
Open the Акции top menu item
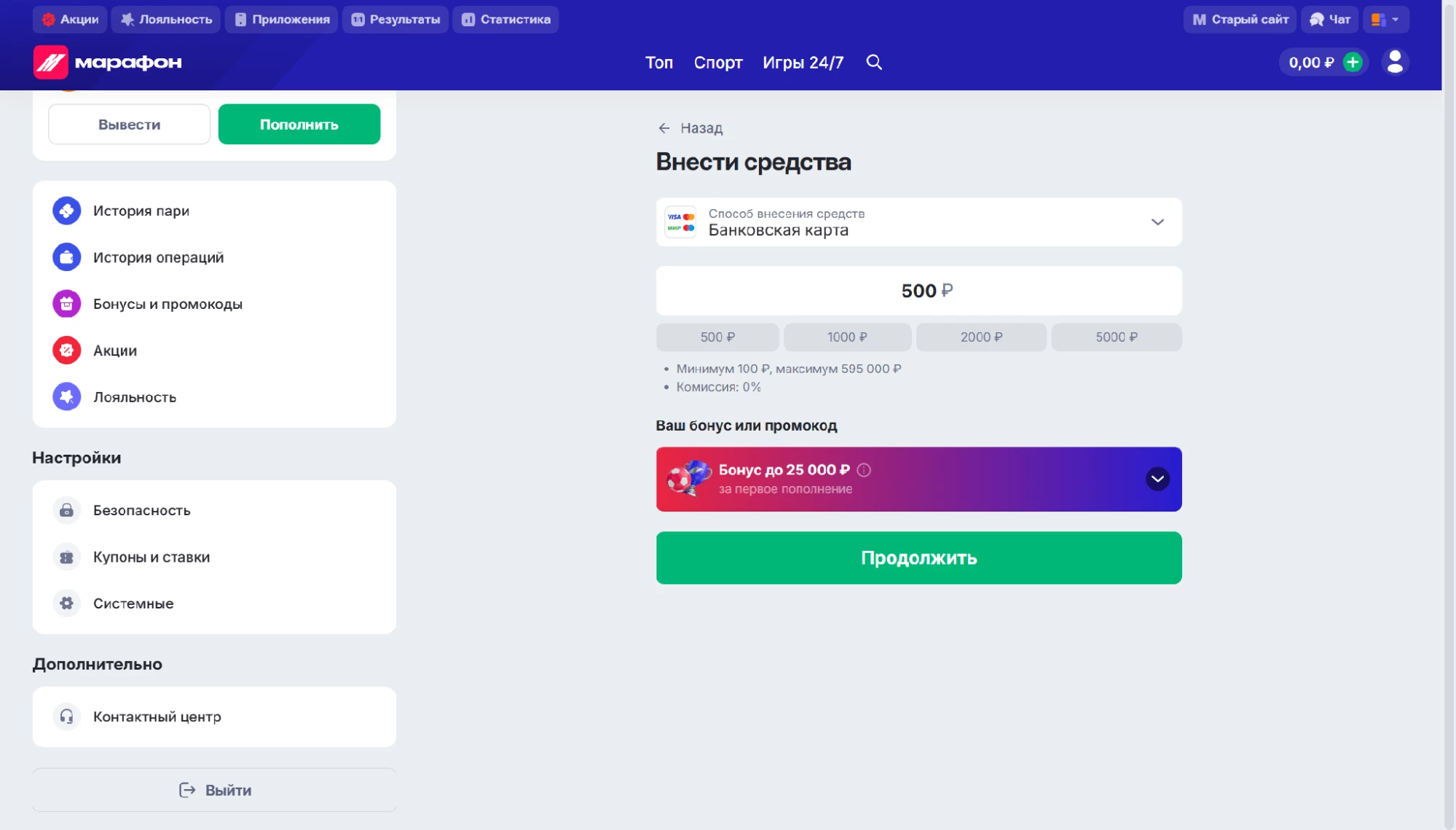[x=70, y=20]
